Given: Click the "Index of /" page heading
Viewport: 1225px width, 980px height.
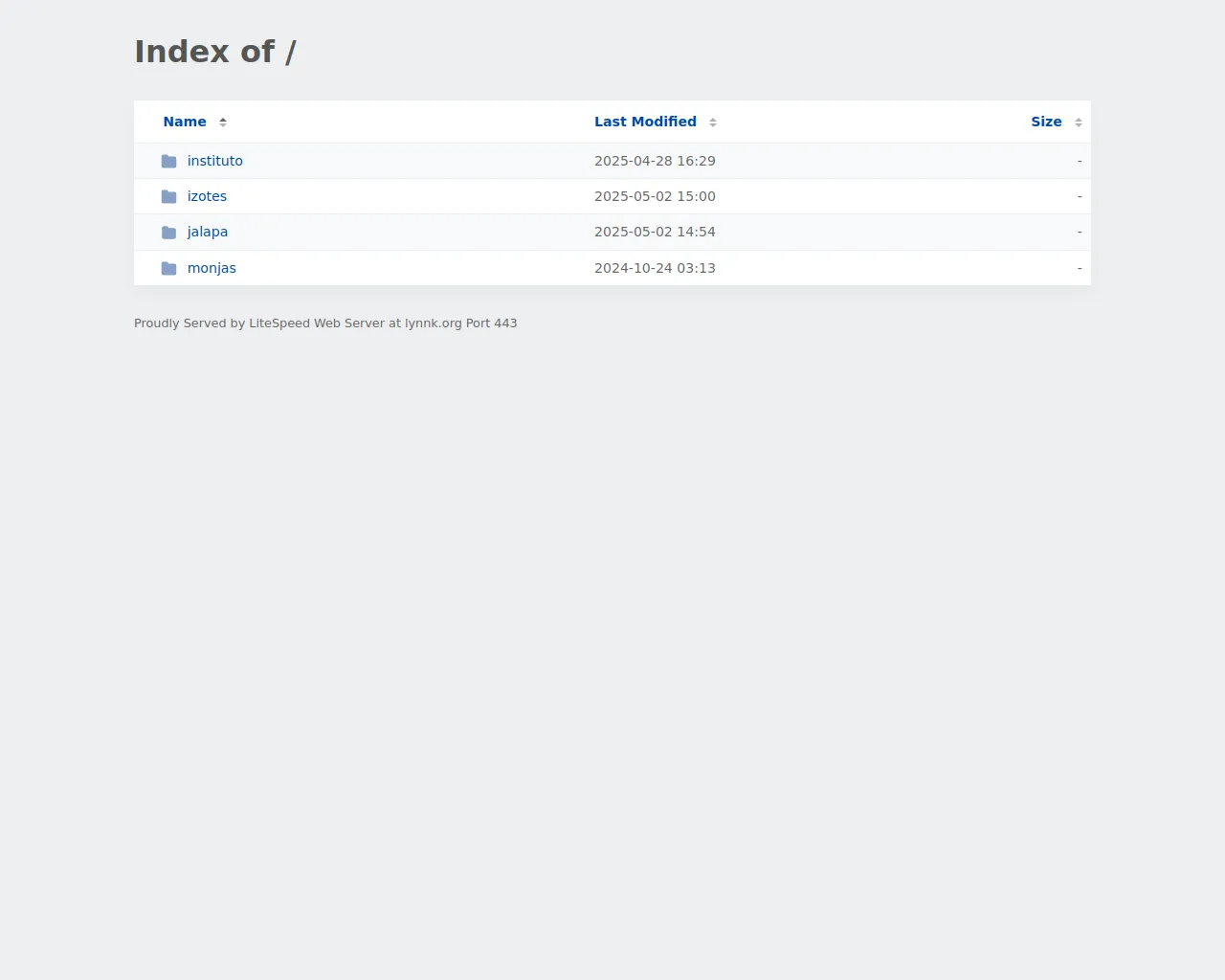Looking at the screenshot, I should pyautogui.click(x=215, y=52).
